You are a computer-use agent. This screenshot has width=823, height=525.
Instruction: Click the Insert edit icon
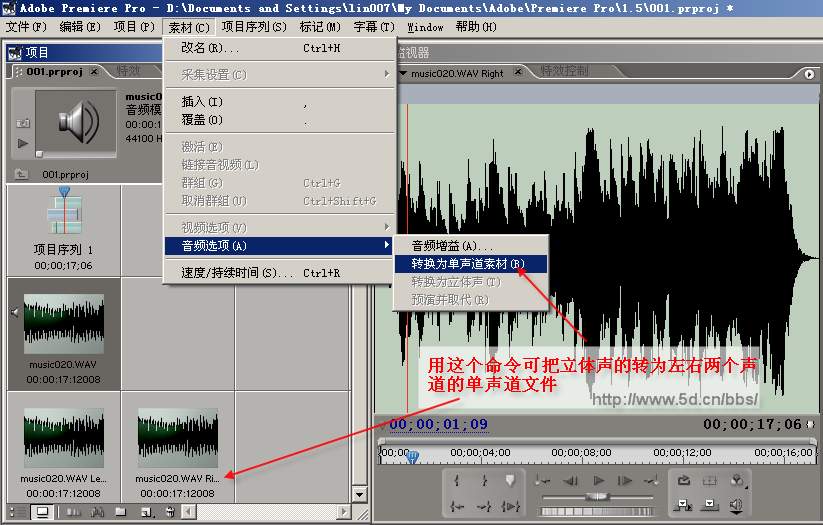[683, 505]
